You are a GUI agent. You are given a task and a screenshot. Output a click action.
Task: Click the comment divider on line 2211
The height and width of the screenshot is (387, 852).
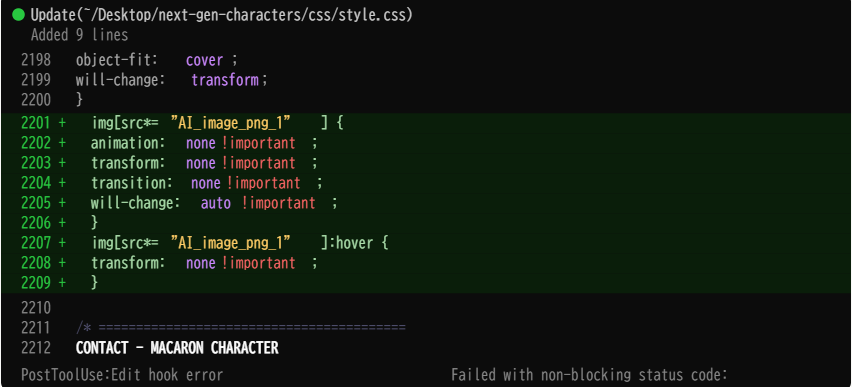click(x=241, y=328)
